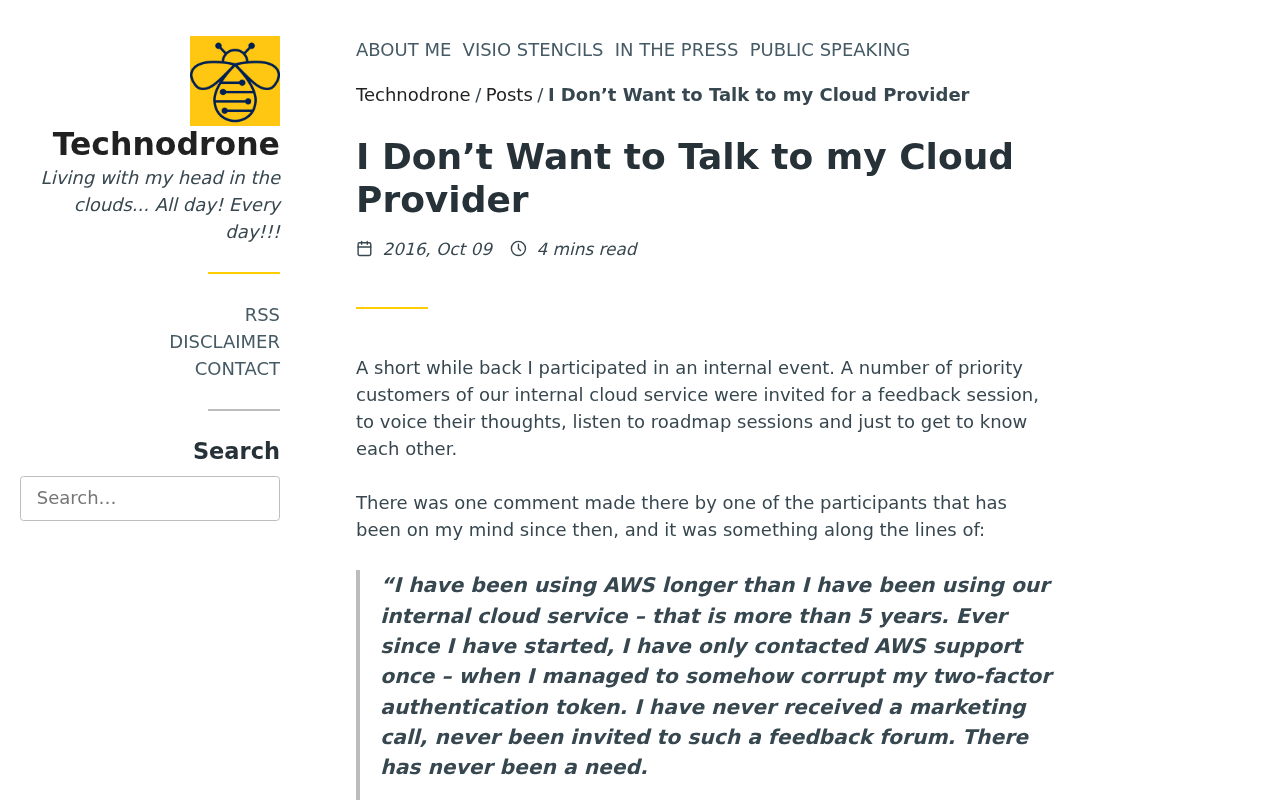Click inside the Search input box
Viewport: 1280px width, 800px height.
tap(150, 499)
